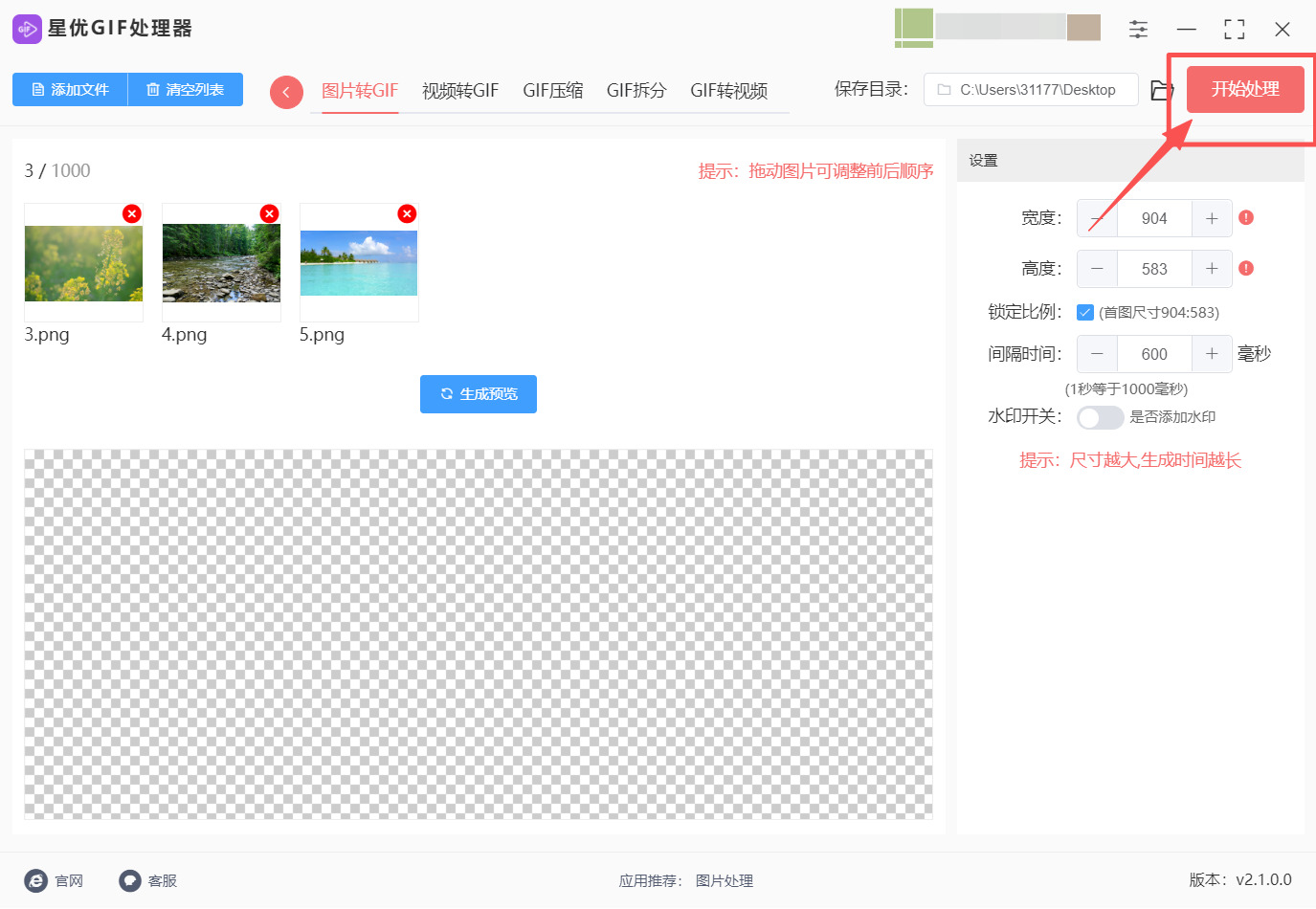Open the GIF压缩 tab
The width and height of the screenshot is (1316, 909).
pyautogui.click(x=552, y=91)
